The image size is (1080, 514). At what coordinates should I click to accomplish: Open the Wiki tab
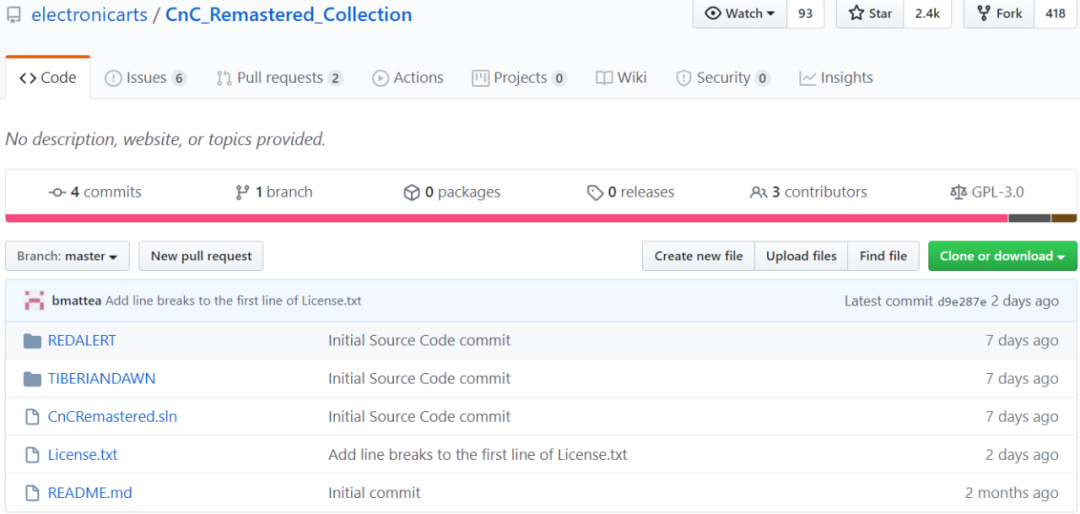tap(621, 78)
